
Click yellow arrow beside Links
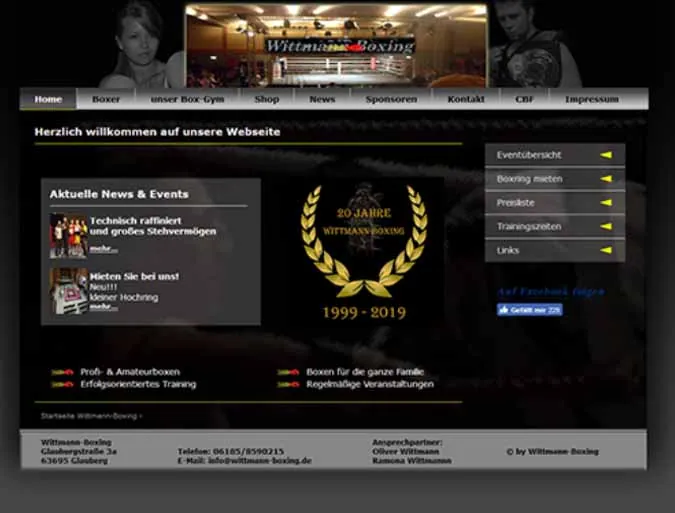point(606,250)
